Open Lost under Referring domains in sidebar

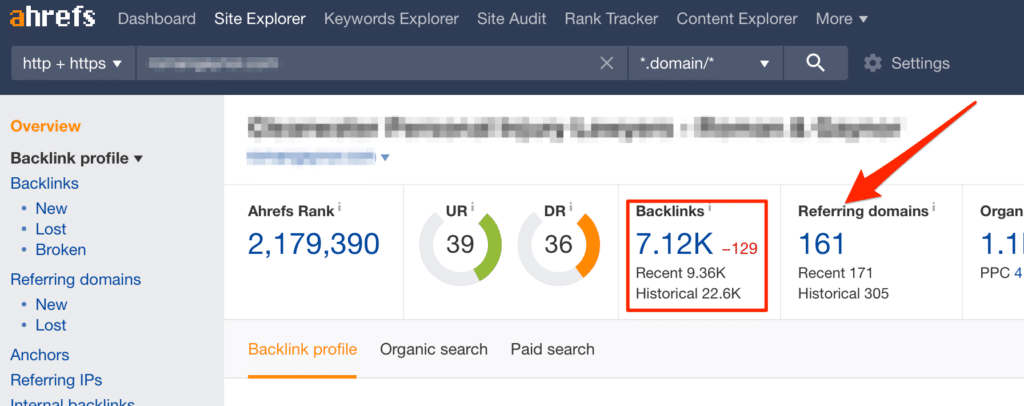(x=51, y=325)
